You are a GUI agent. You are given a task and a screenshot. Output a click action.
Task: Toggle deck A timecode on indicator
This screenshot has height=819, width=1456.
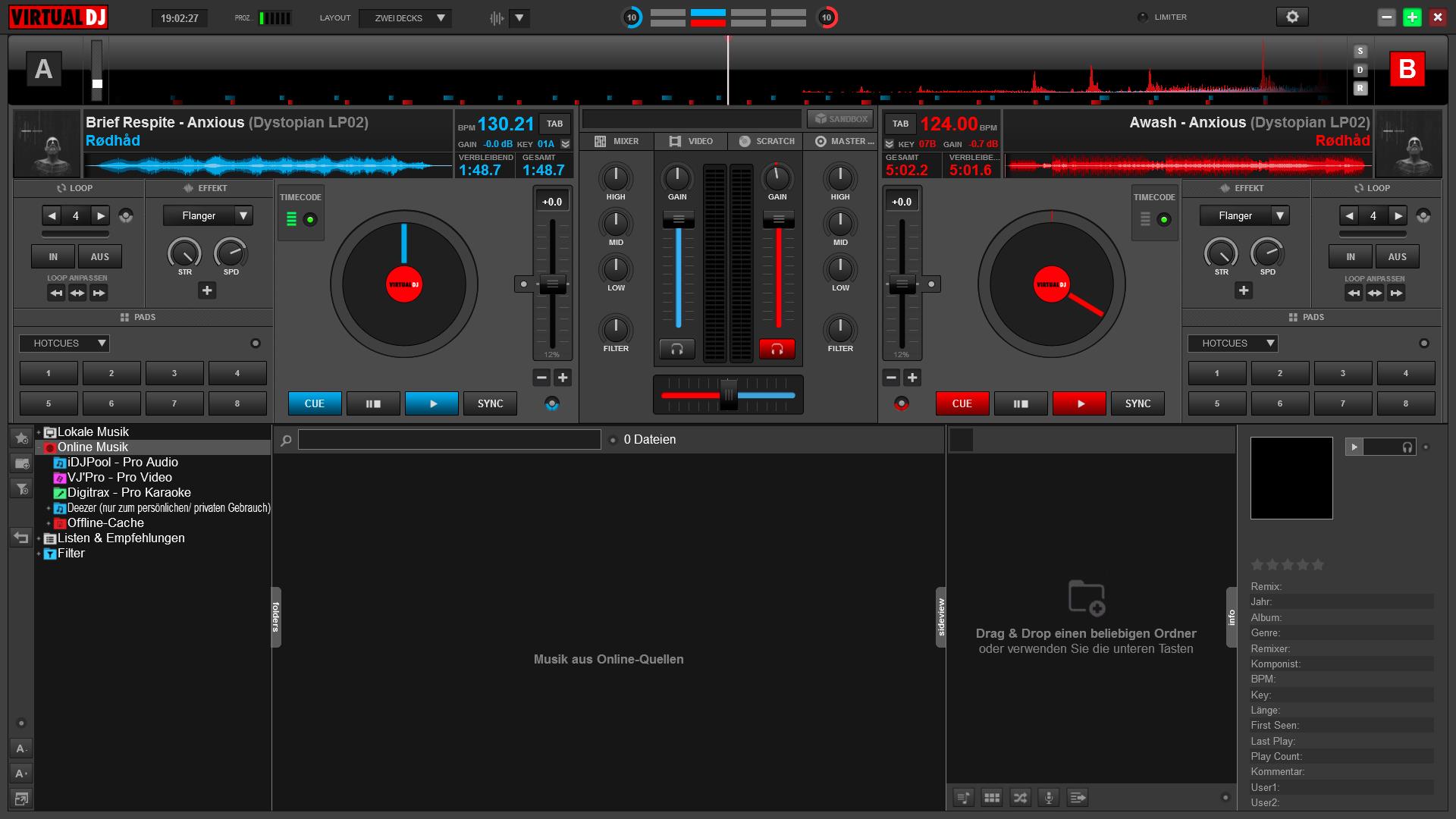[309, 220]
